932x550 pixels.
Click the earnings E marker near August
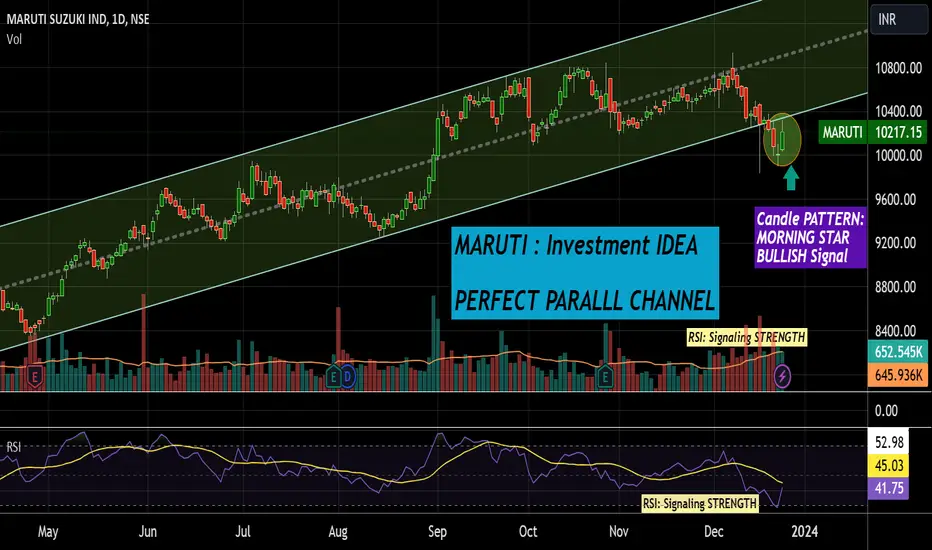pyautogui.click(x=333, y=376)
